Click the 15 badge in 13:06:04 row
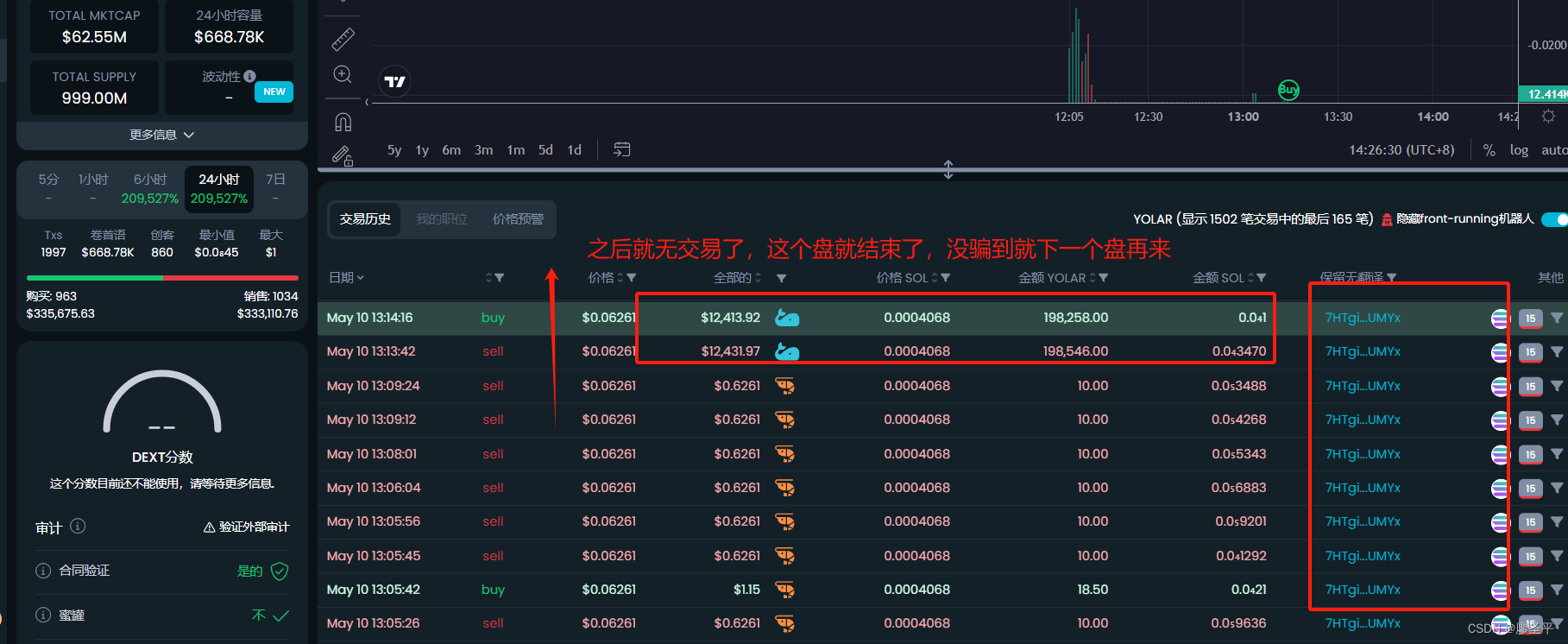The height and width of the screenshot is (644, 1568). pyautogui.click(x=1530, y=489)
